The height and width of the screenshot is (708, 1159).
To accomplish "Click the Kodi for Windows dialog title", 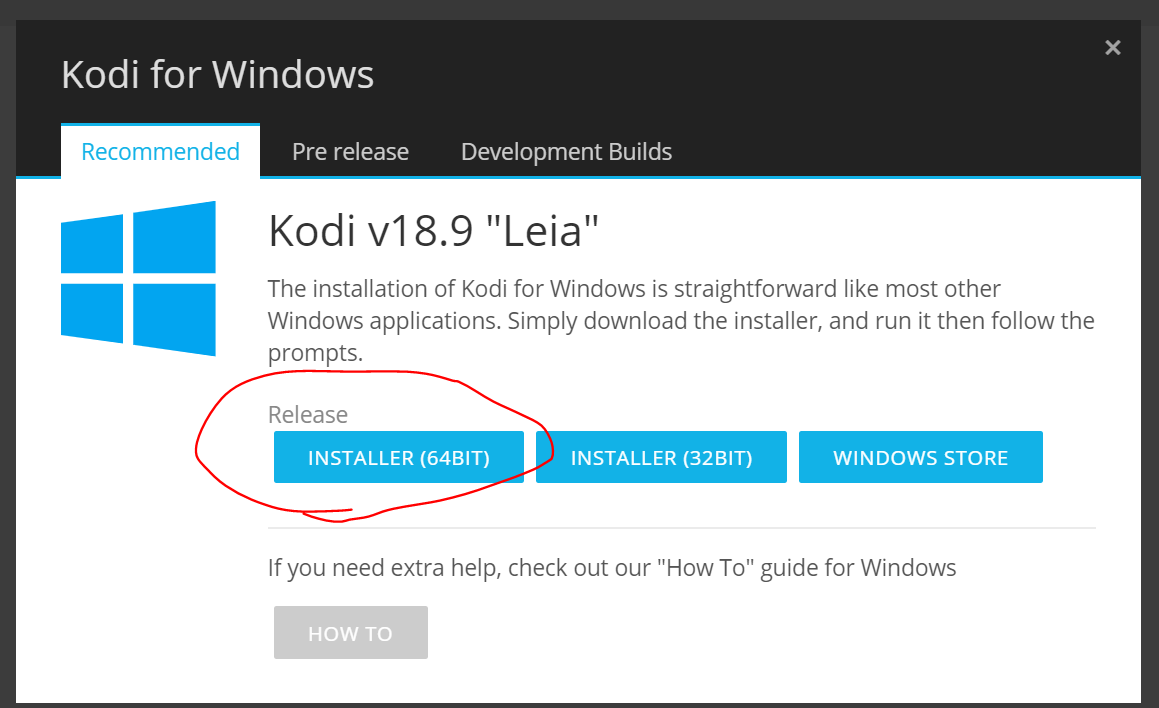I will [217, 75].
